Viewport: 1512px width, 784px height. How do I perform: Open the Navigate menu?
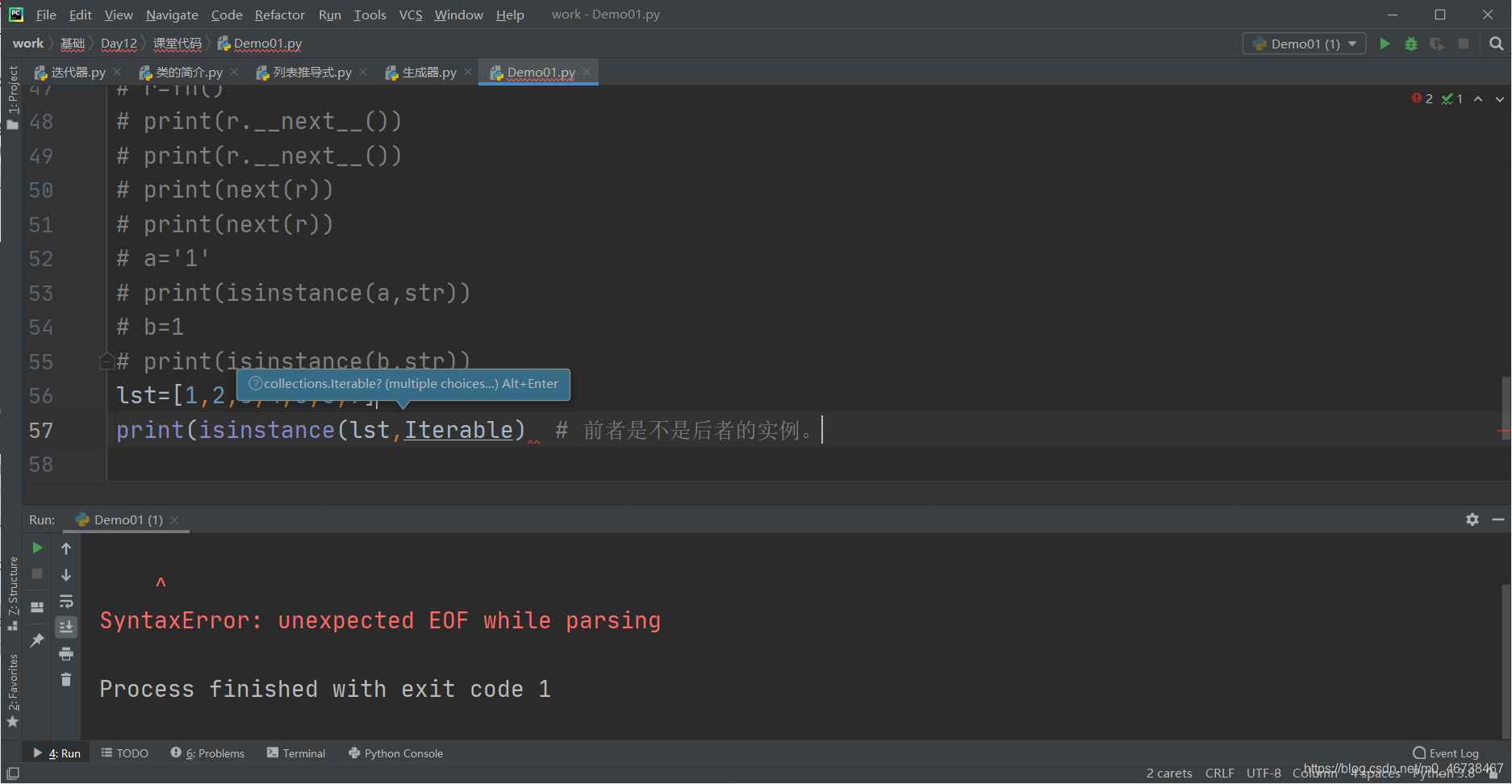pyautogui.click(x=172, y=15)
